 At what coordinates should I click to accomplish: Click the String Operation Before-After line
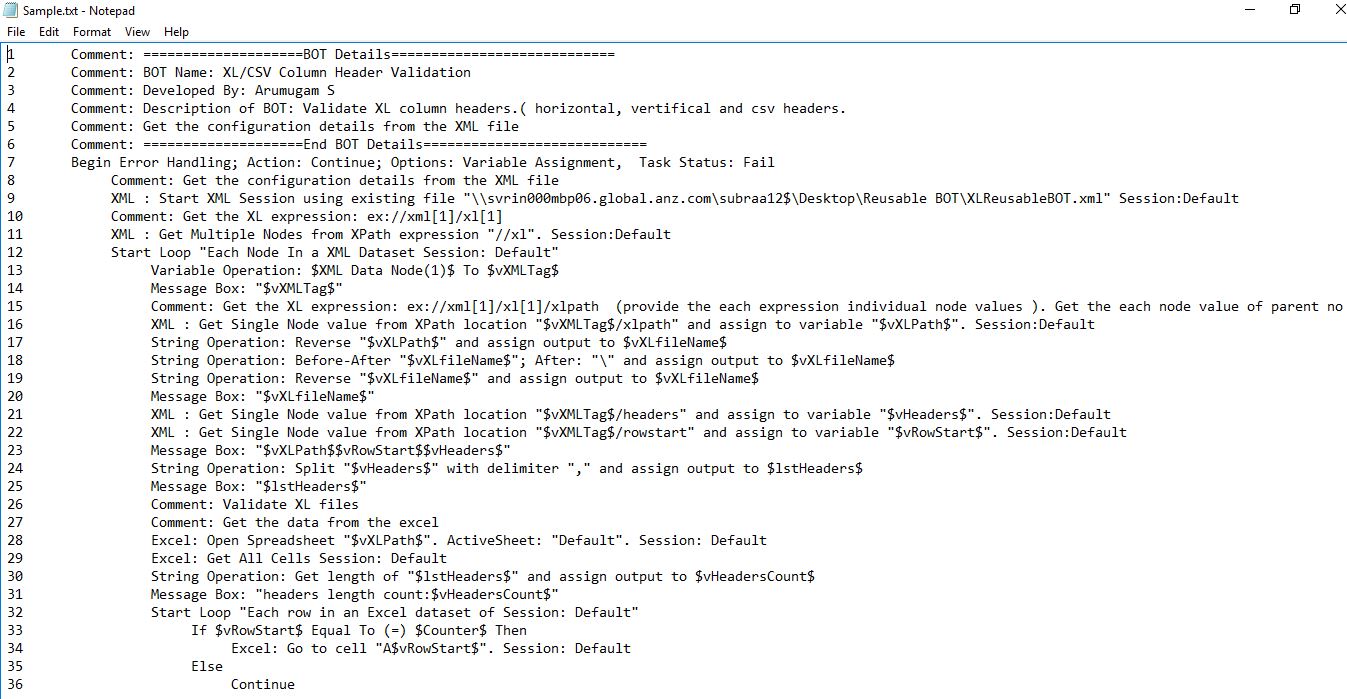[x=522, y=360]
